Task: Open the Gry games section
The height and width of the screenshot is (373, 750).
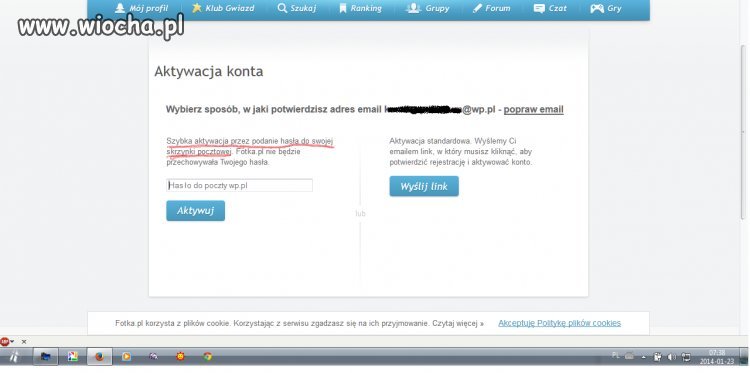Action: coord(606,8)
